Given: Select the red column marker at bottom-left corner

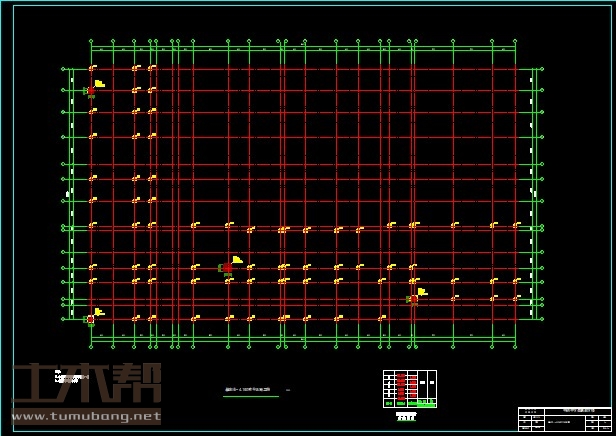Looking at the screenshot, I should 91,320.
